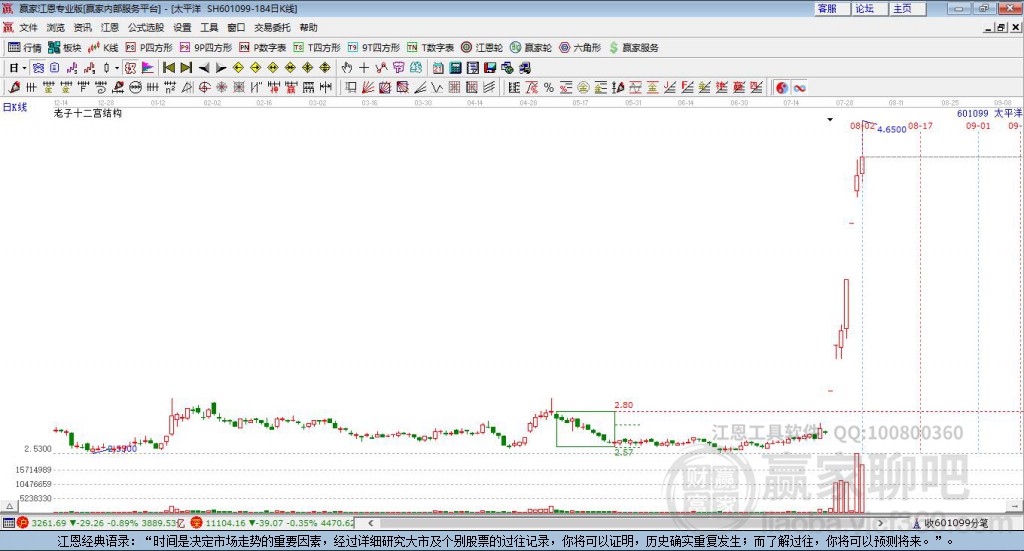
Task: Click the 主页 homepage button
Action: tap(902, 8)
